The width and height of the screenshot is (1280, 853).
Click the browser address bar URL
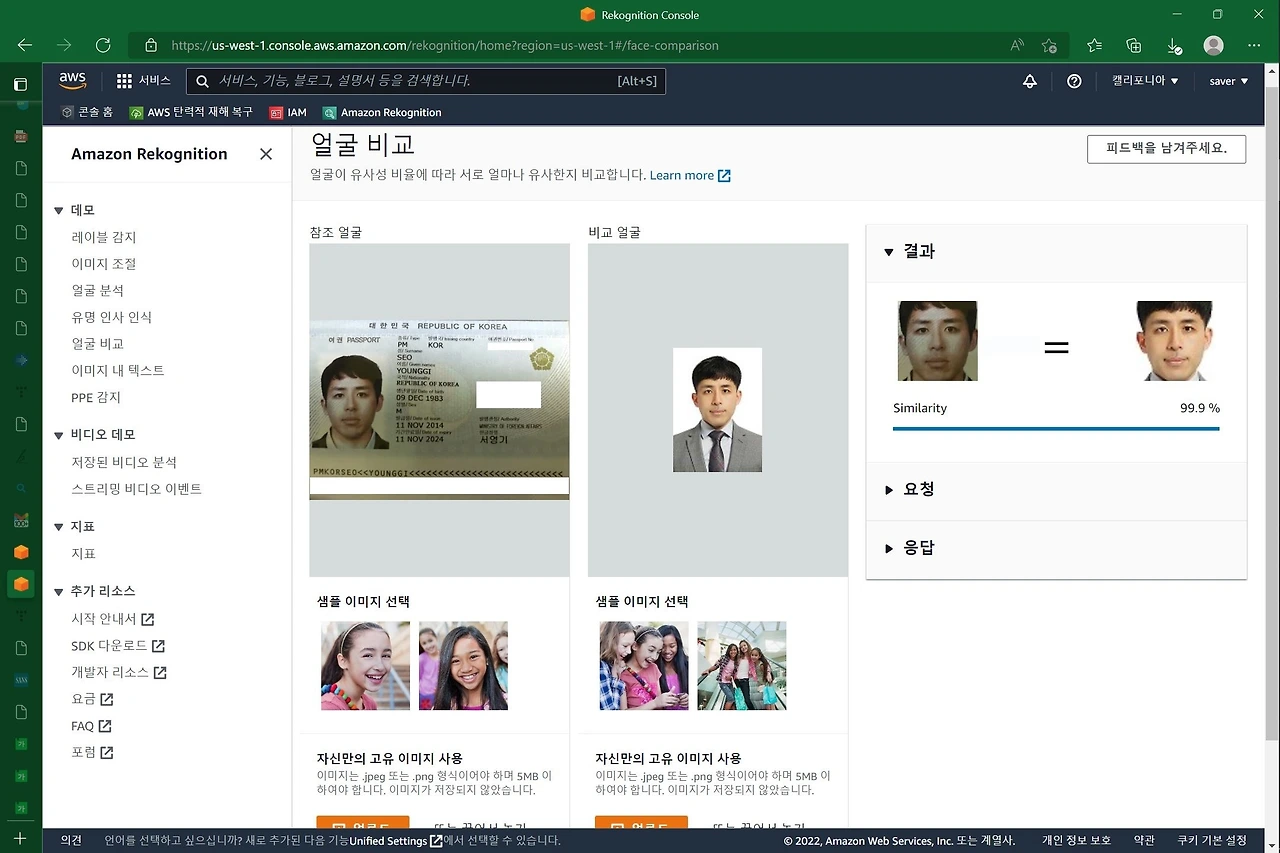pos(445,45)
